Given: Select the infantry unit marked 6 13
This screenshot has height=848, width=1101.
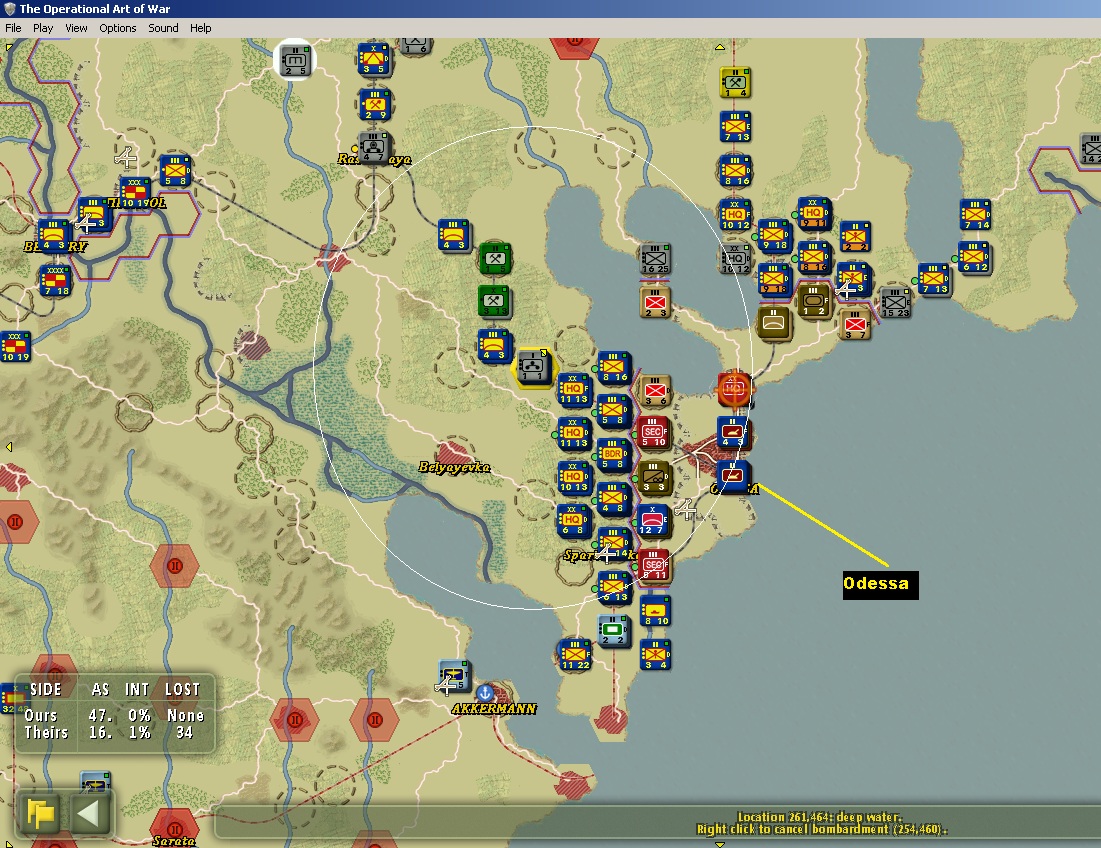Looking at the screenshot, I should tap(614, 587).
